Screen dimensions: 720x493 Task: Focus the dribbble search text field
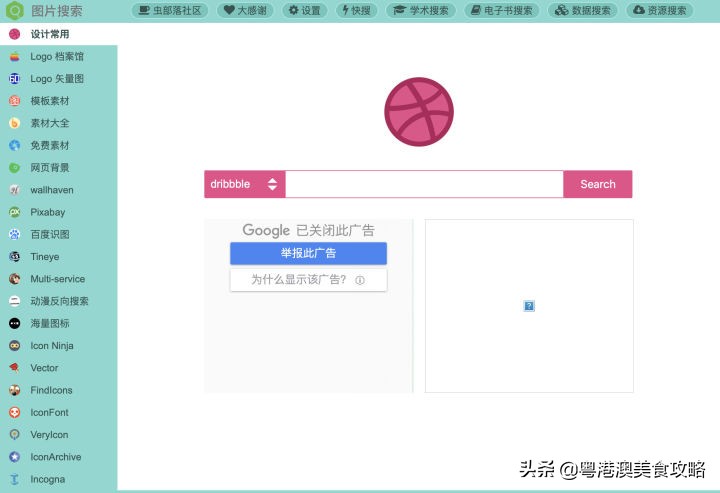tap(424, 184)
